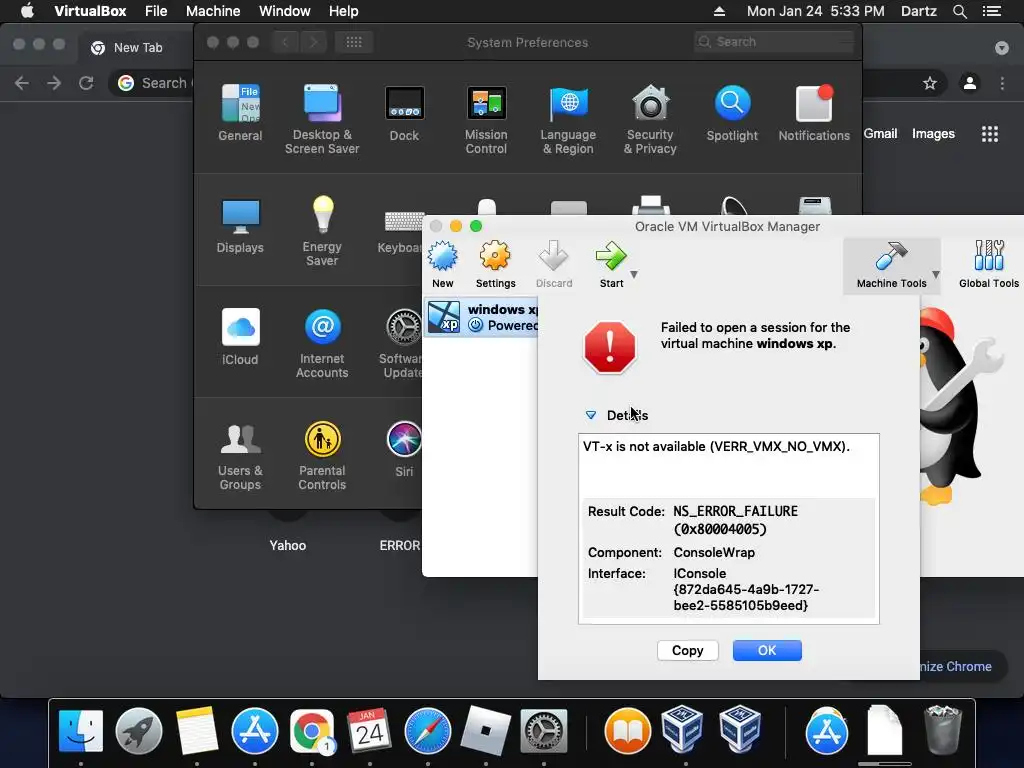This screenshot has height=768, width=1024.
Task: Open Energy Saver preferences
Action: click(322, 231)
